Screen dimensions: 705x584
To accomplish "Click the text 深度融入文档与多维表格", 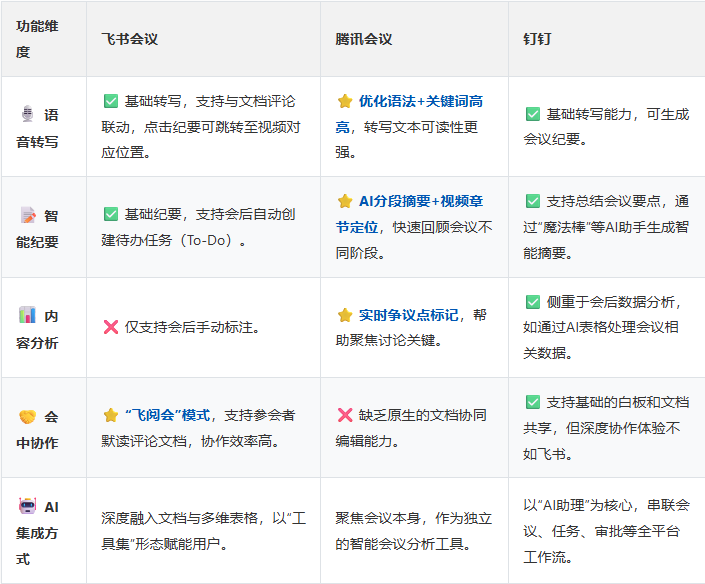I will coord(179,518).
